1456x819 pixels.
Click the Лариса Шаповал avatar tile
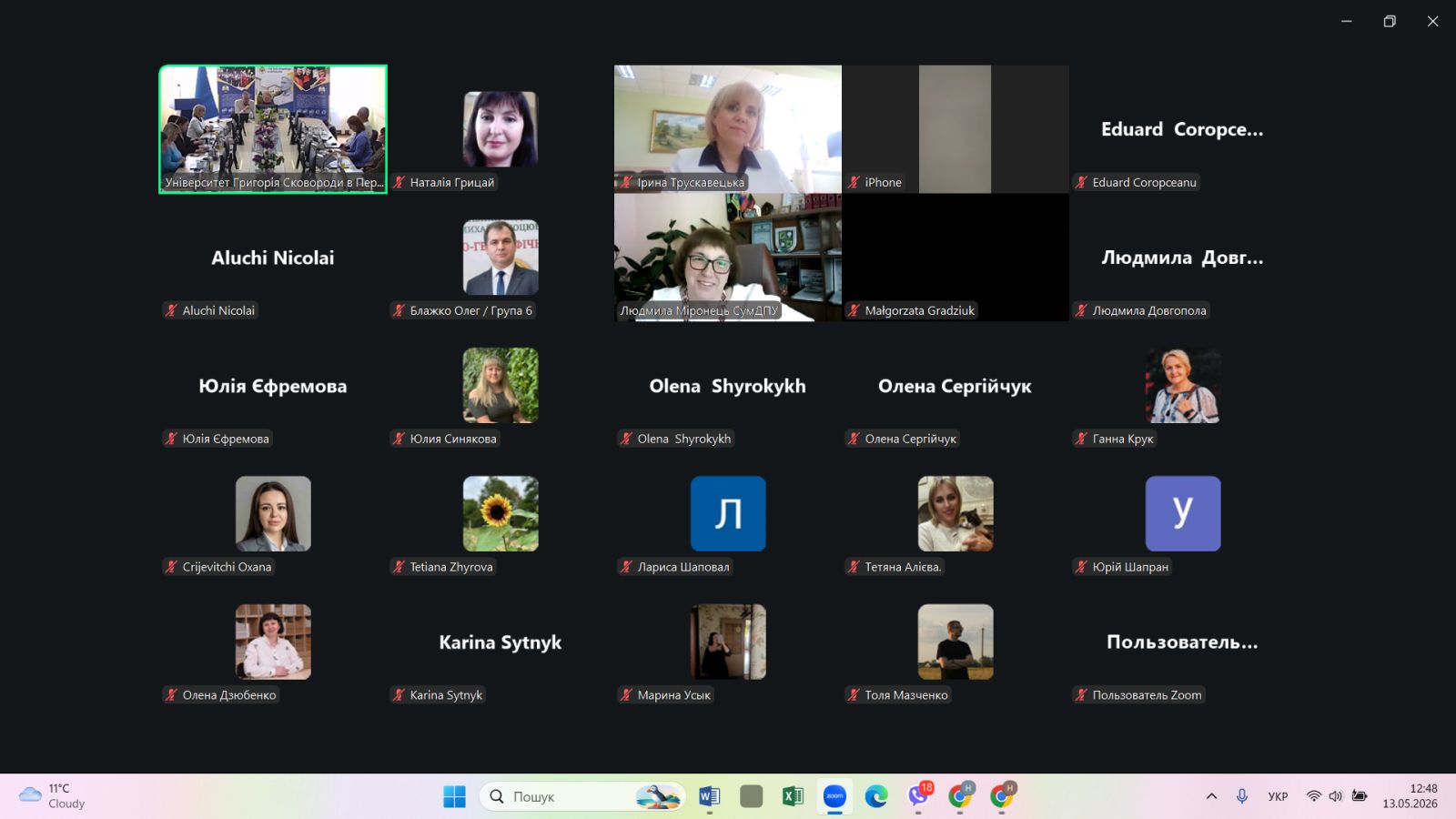pos(728,513)
